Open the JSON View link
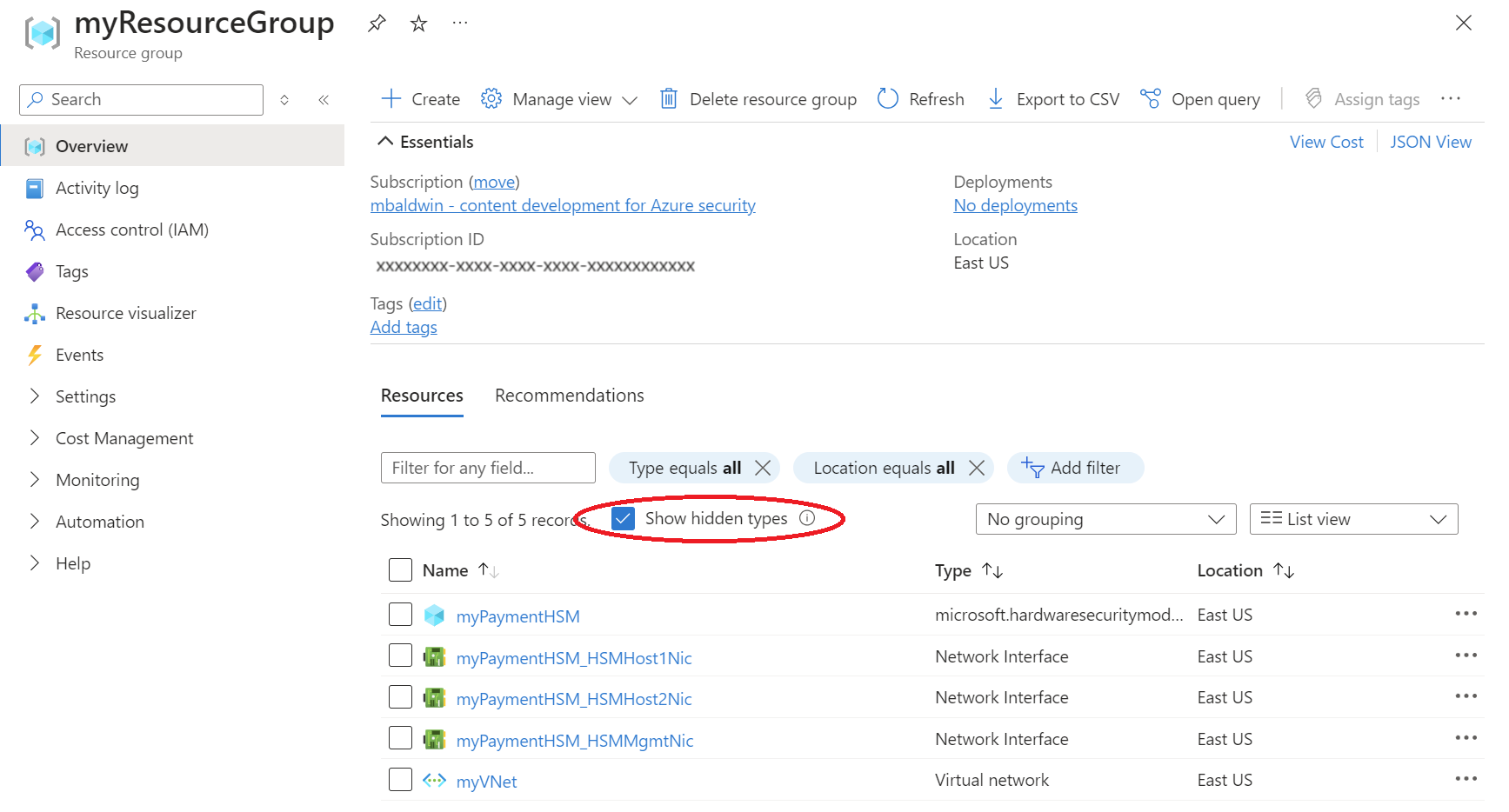 pos(1430,142)
